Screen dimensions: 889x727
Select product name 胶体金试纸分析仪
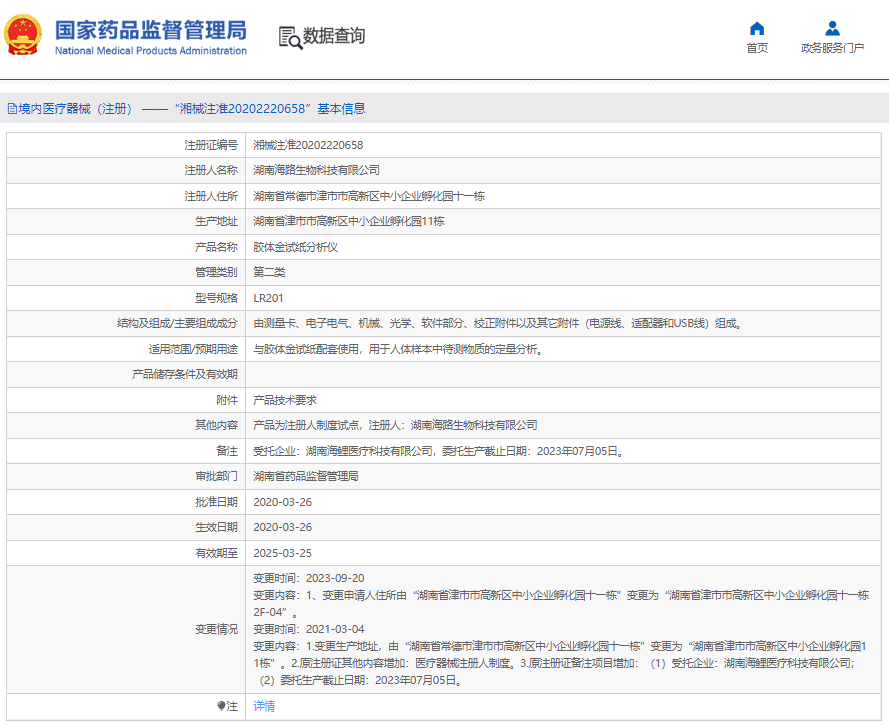(x=295, y=247)
